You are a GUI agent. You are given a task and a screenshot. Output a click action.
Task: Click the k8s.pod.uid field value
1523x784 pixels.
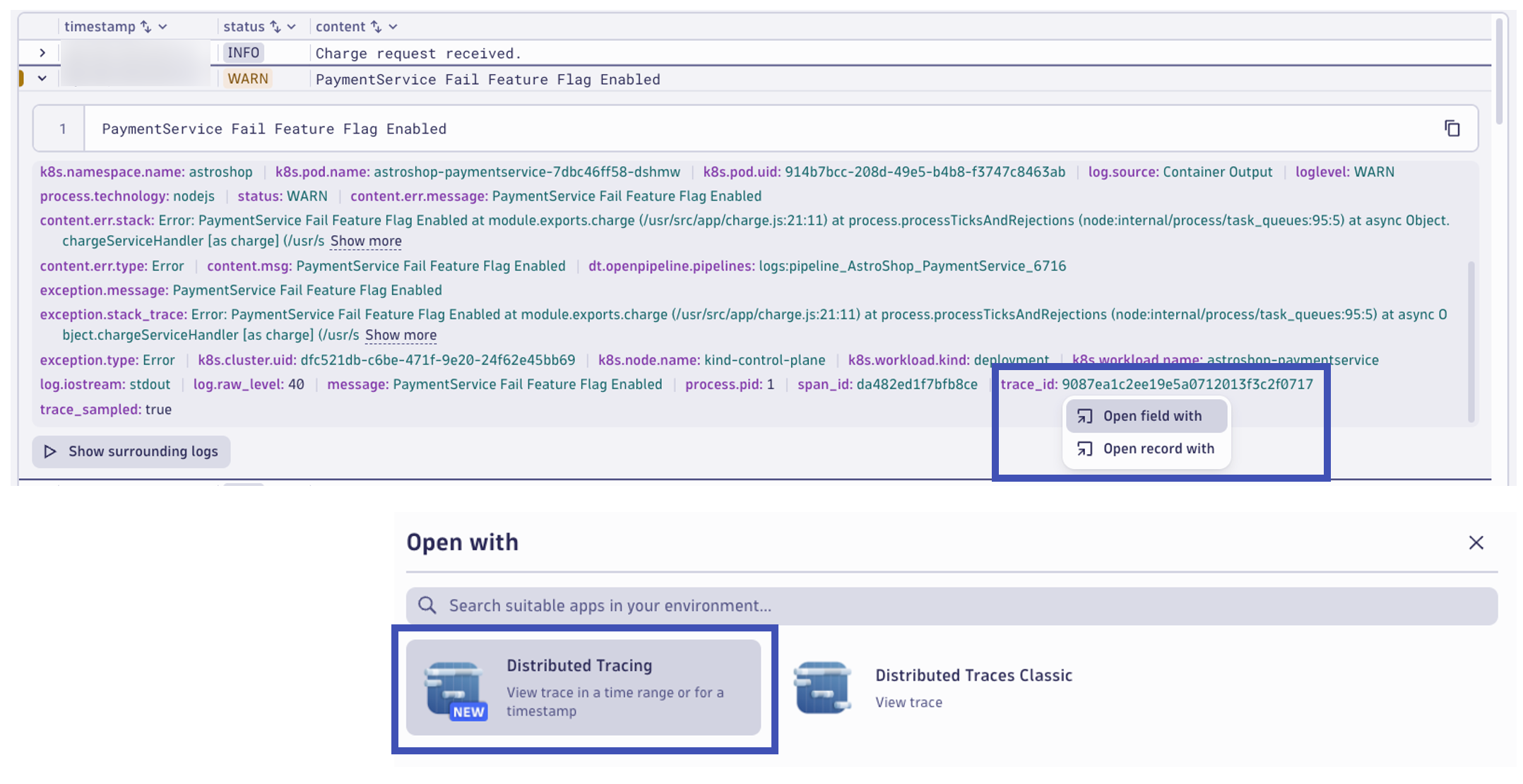click(925, 172)
